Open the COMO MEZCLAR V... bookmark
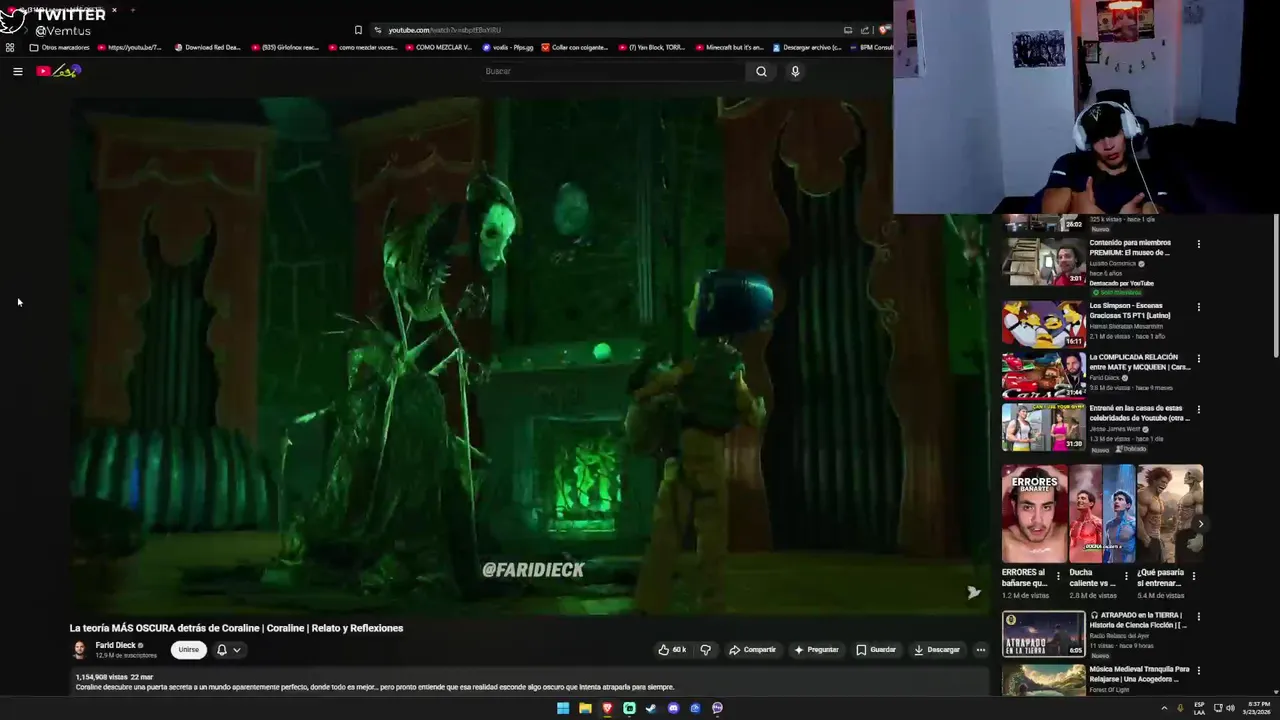 (439, 47)
